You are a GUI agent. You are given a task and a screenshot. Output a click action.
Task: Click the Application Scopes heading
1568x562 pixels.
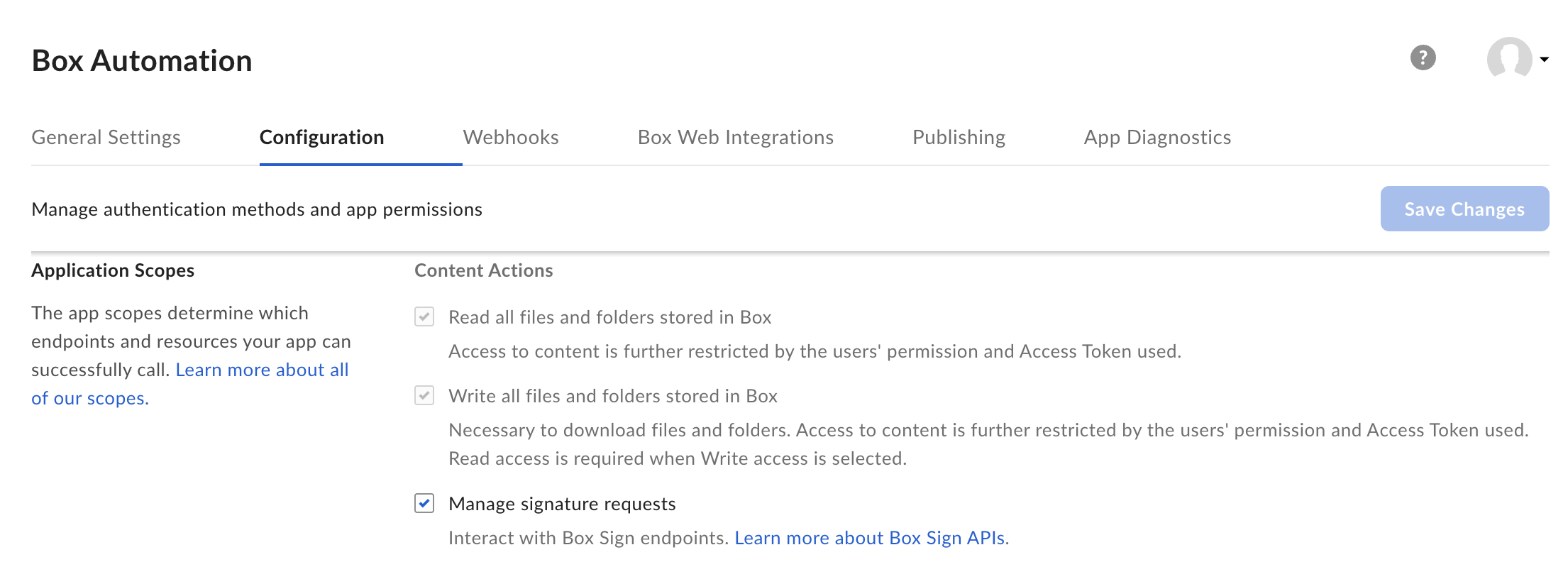pos(113,270)
